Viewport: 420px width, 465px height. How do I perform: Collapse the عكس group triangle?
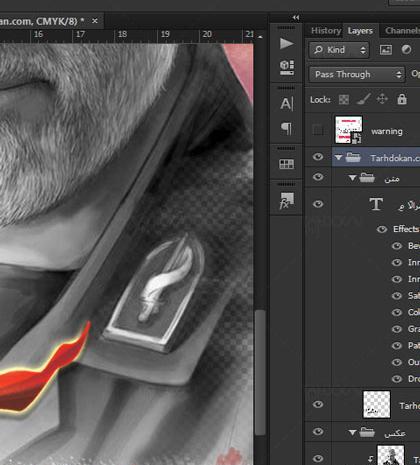pos(352,433)
